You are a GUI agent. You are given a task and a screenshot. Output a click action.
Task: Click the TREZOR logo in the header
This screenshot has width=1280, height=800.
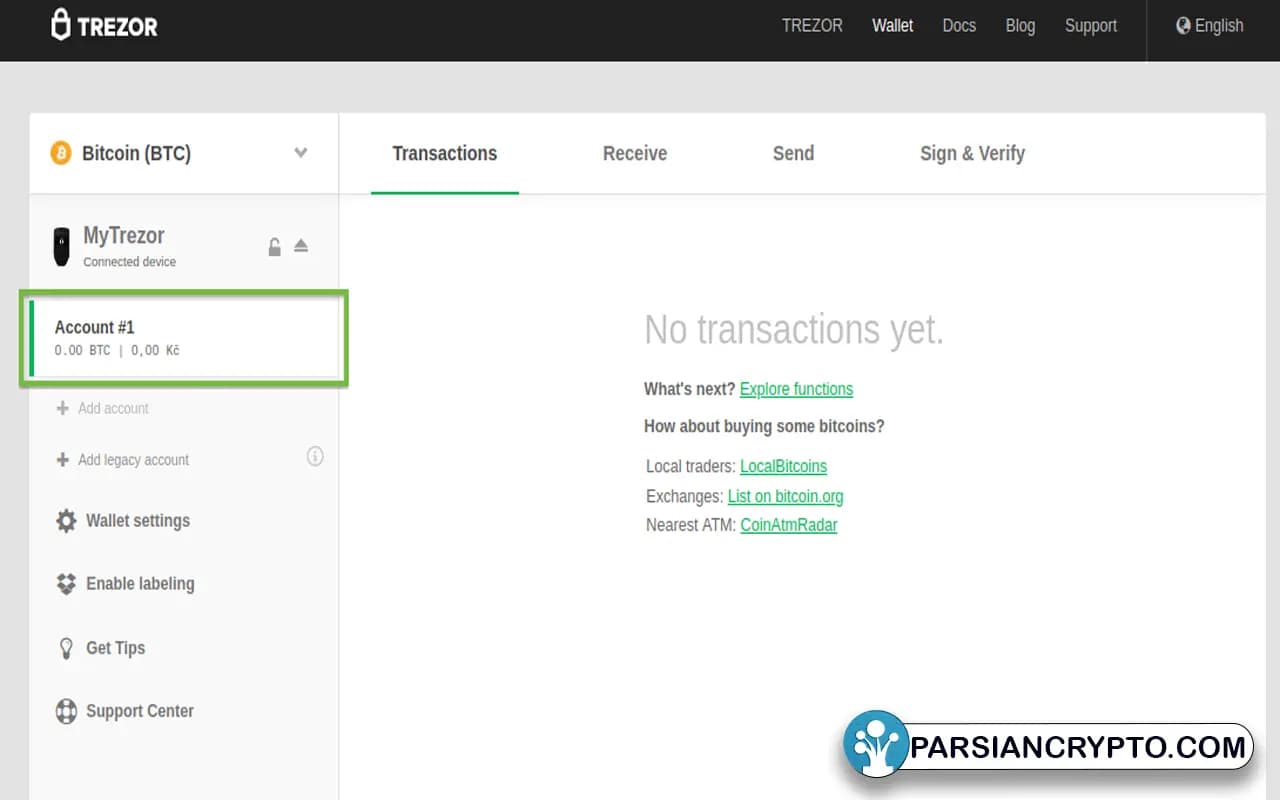105,25
